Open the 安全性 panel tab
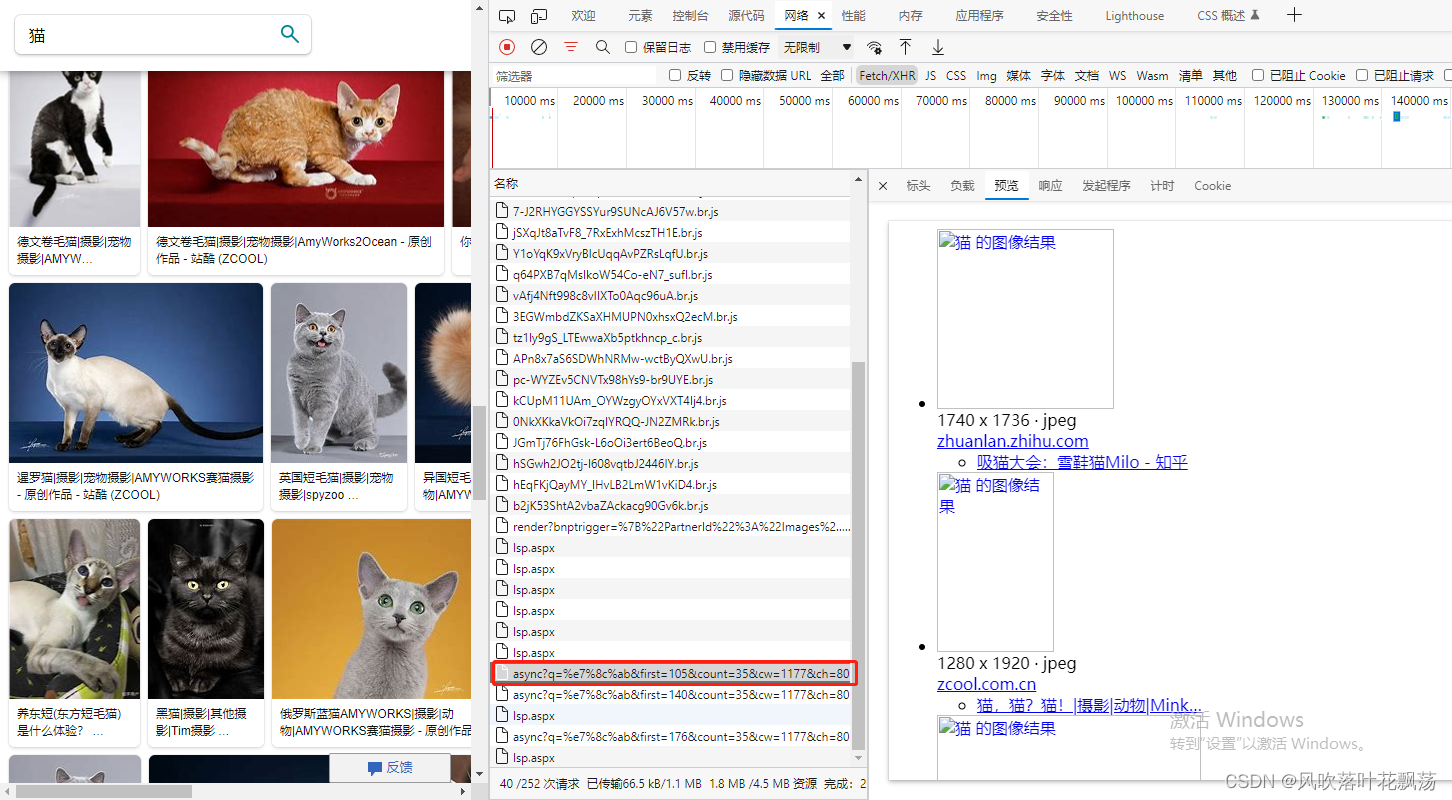 click(x=1054, y=15)
